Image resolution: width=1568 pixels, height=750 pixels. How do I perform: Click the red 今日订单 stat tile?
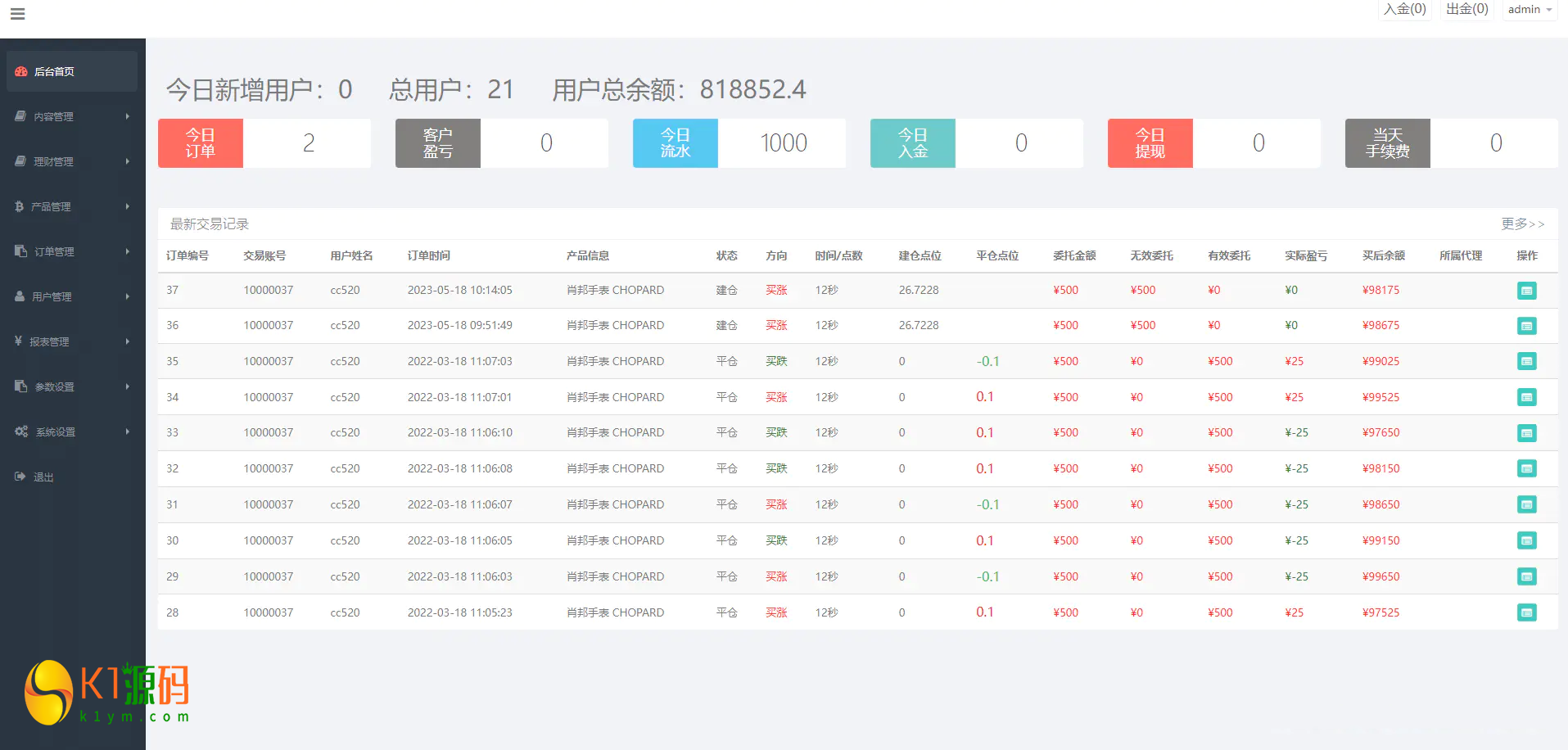(201, 143)
